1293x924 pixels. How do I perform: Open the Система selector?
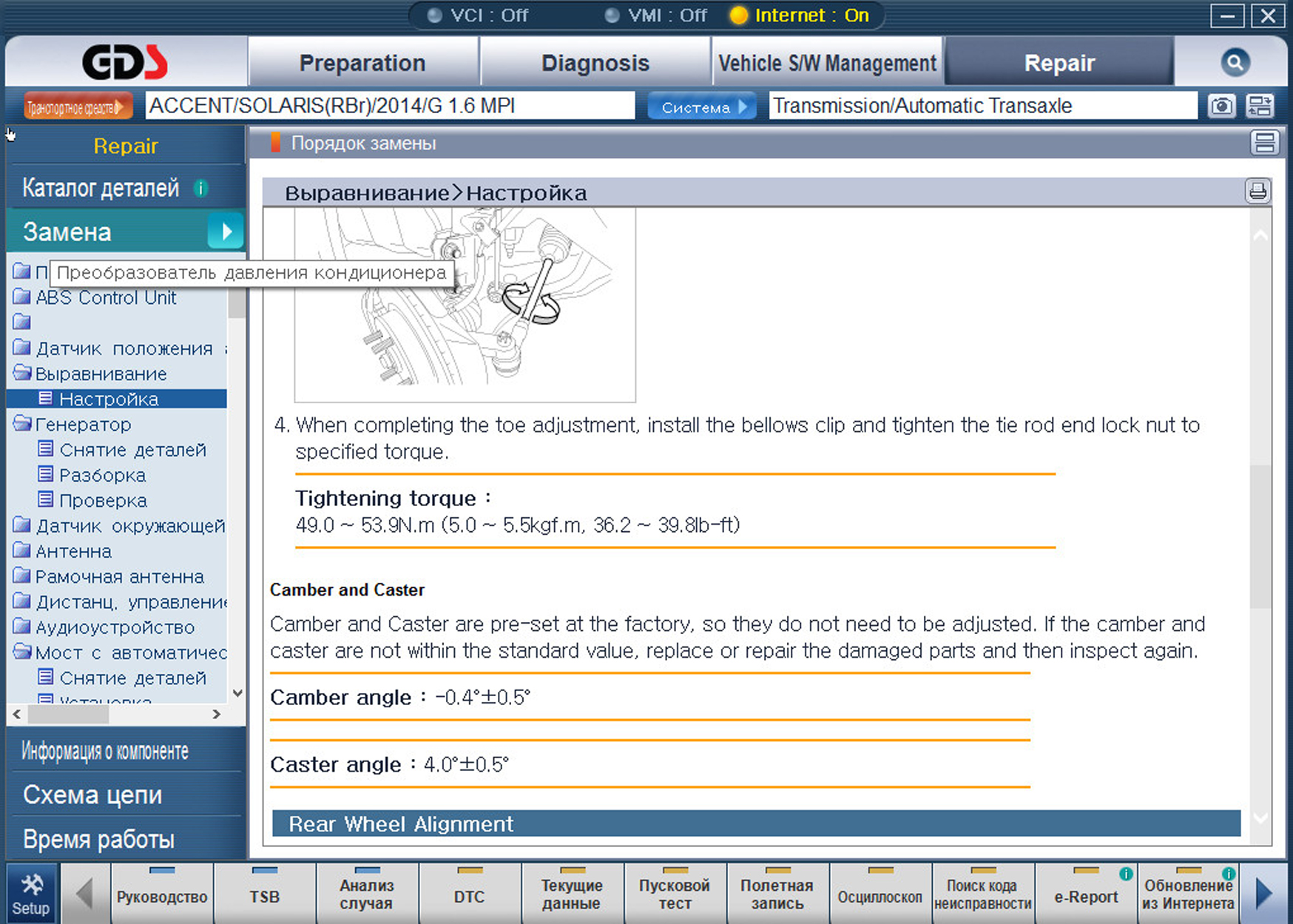[701, 107]
